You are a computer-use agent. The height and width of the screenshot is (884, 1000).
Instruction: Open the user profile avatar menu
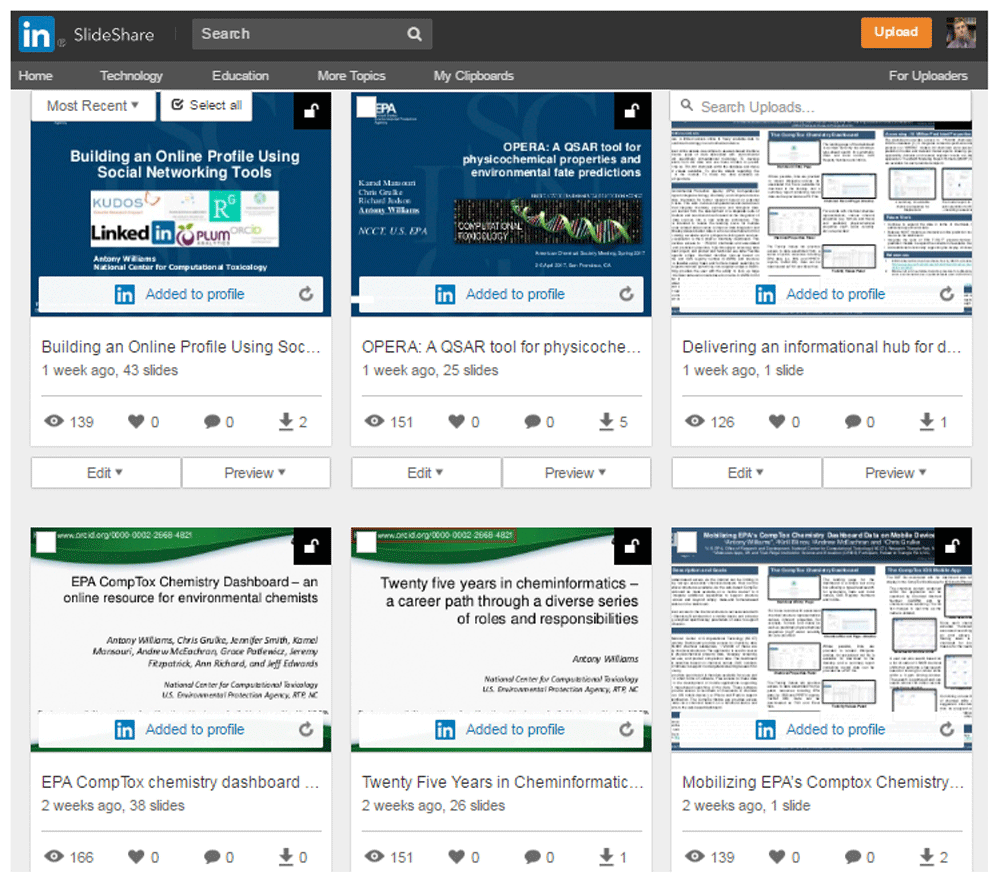pyautogui.click(x=961, y=33)
